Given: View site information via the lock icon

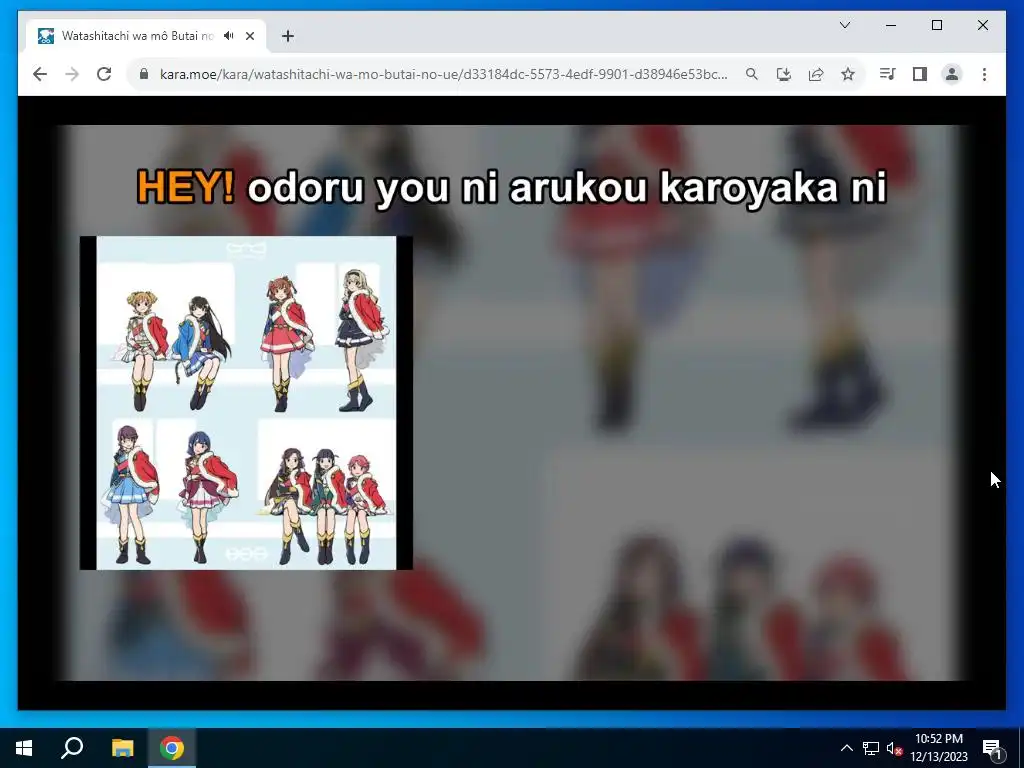Looking at the screenshot, I should 144,74.
